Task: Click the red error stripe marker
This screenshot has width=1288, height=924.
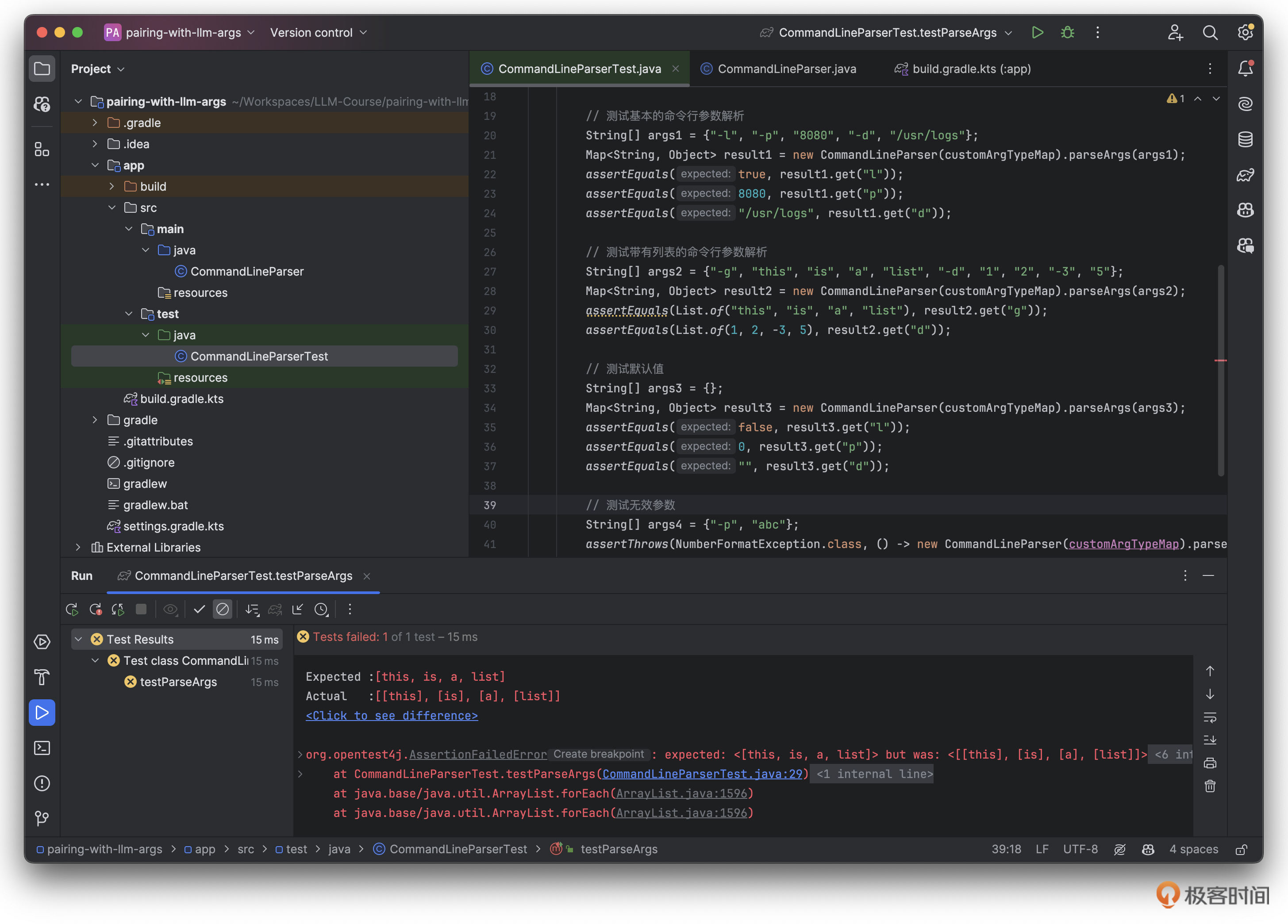Action: coord(1220,360)
